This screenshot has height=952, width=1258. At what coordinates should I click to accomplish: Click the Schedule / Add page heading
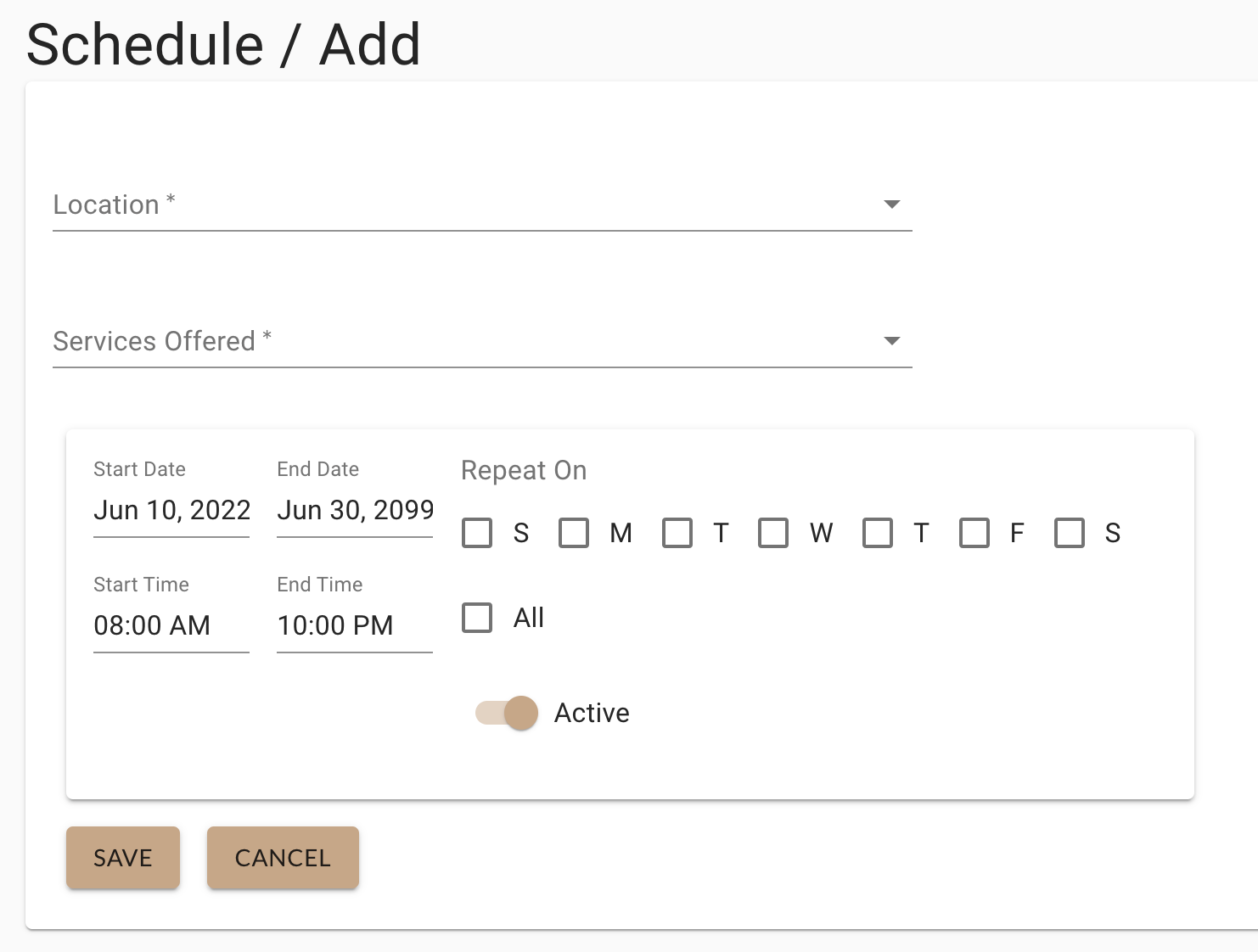click(224, 44)
